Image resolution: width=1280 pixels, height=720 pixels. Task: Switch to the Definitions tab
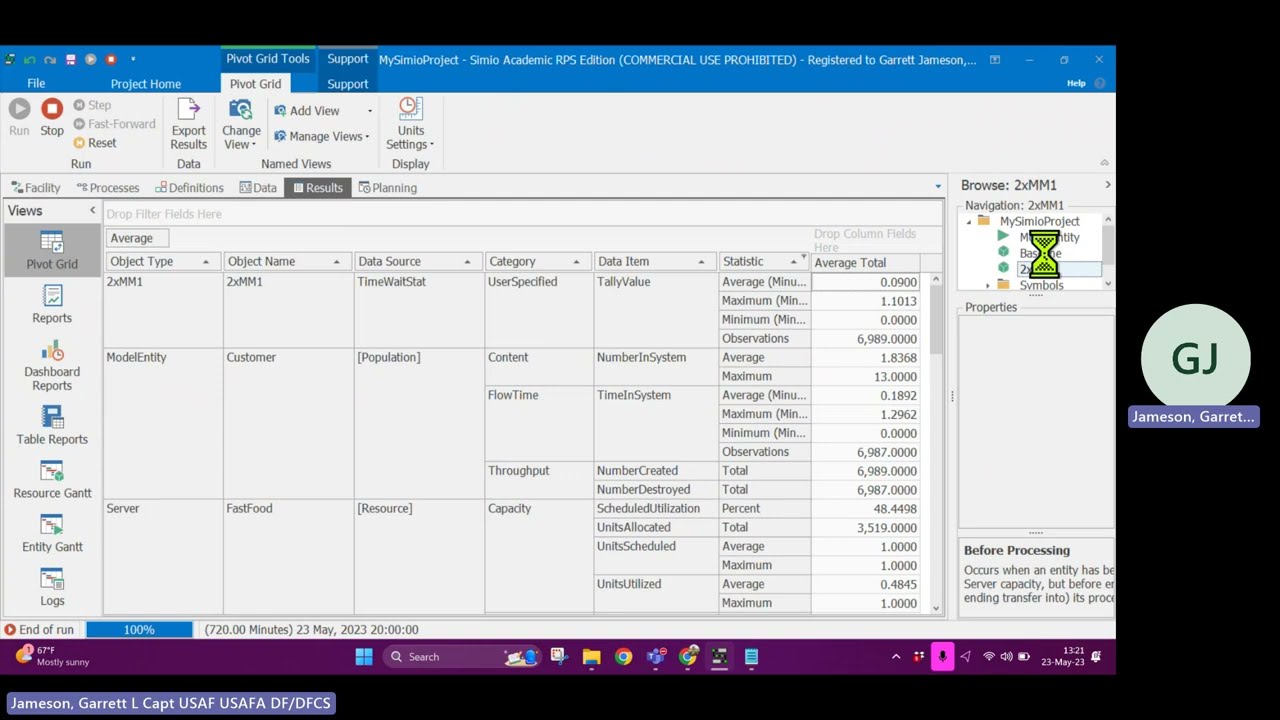189,188
